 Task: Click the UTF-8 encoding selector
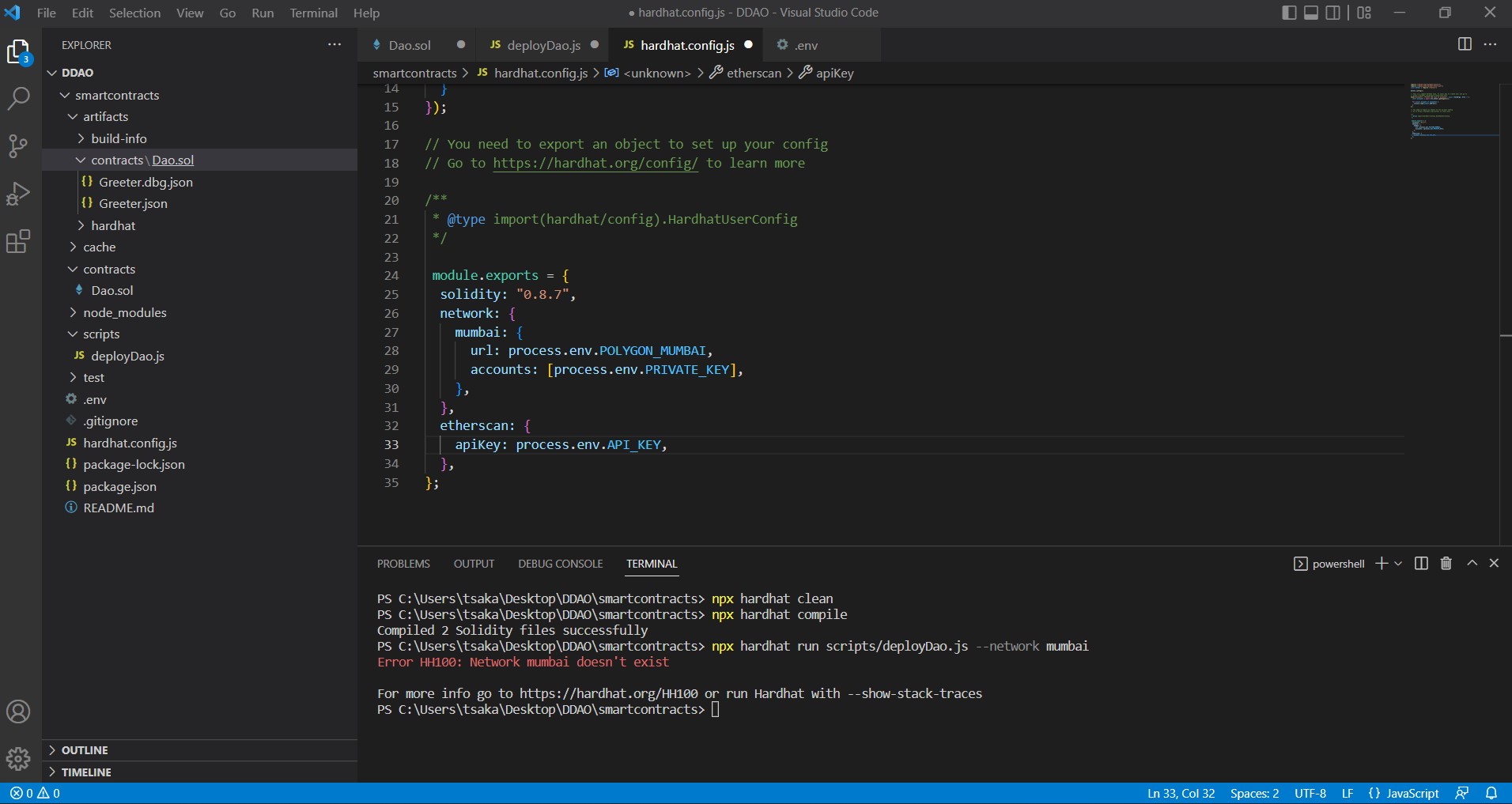[x=1310, y=793]
